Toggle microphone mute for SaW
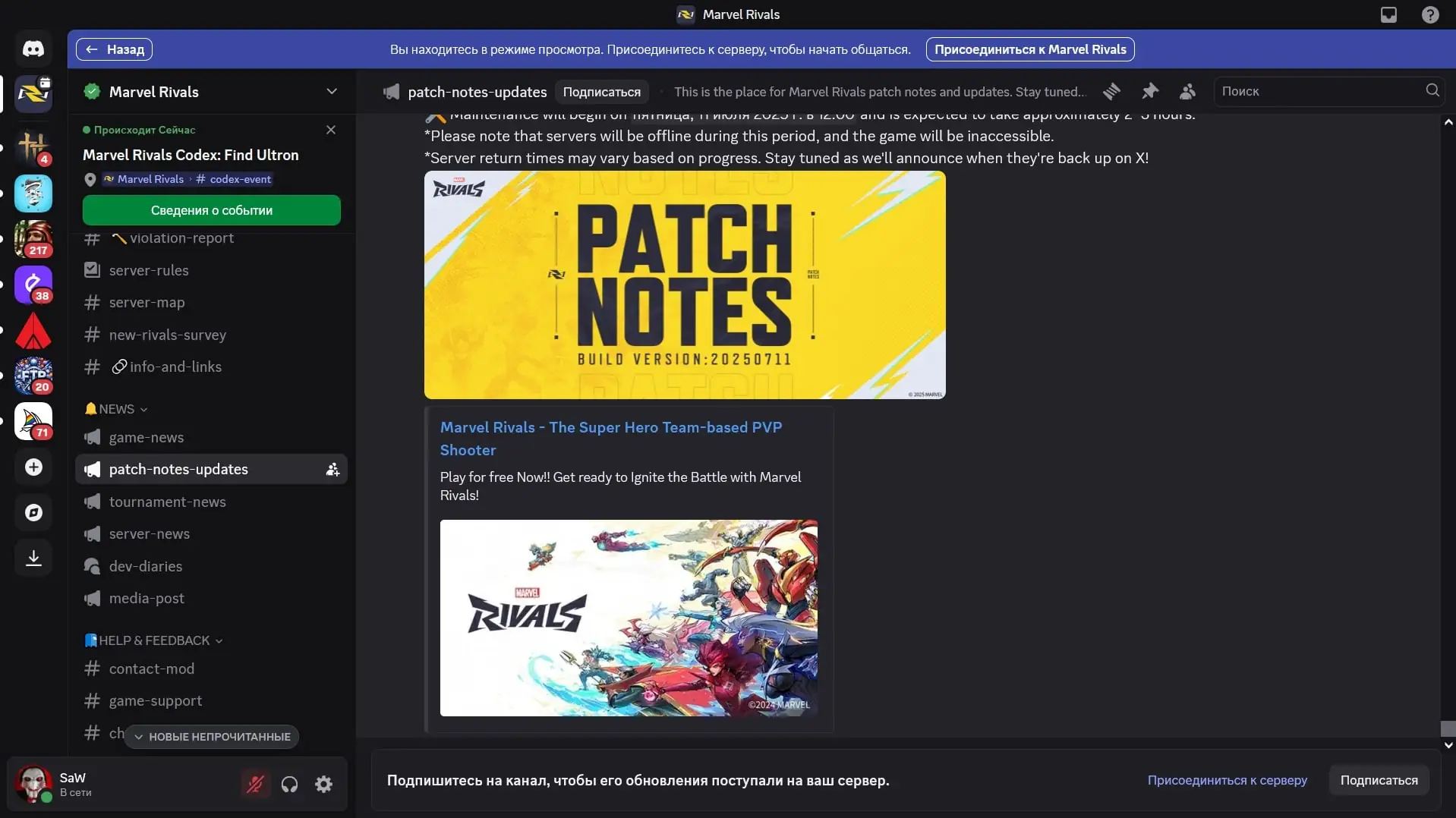The image size is (1456, 818). pos(255,784)
